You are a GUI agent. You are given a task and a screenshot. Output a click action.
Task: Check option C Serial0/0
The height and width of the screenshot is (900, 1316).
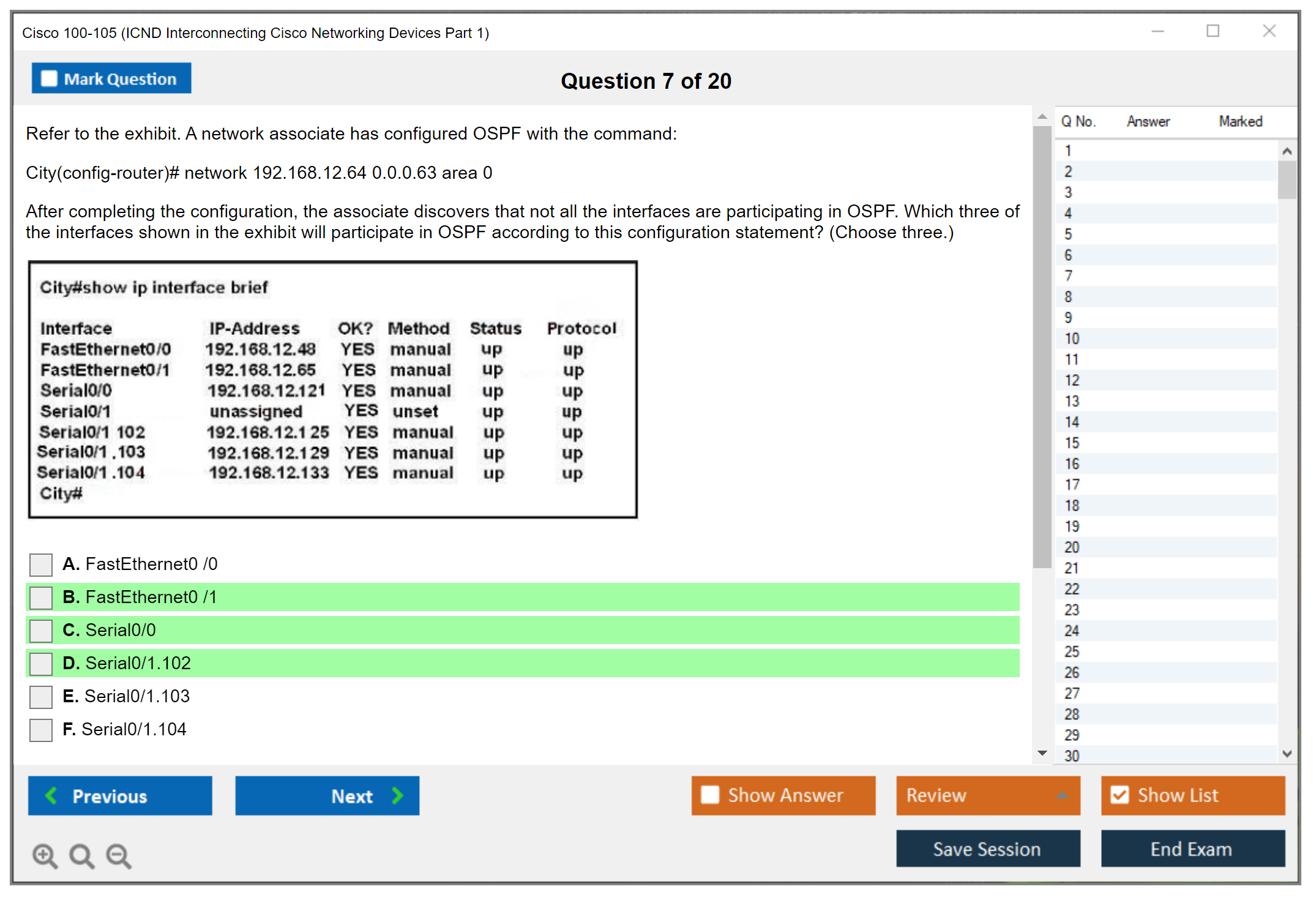(x=41, y=630)
